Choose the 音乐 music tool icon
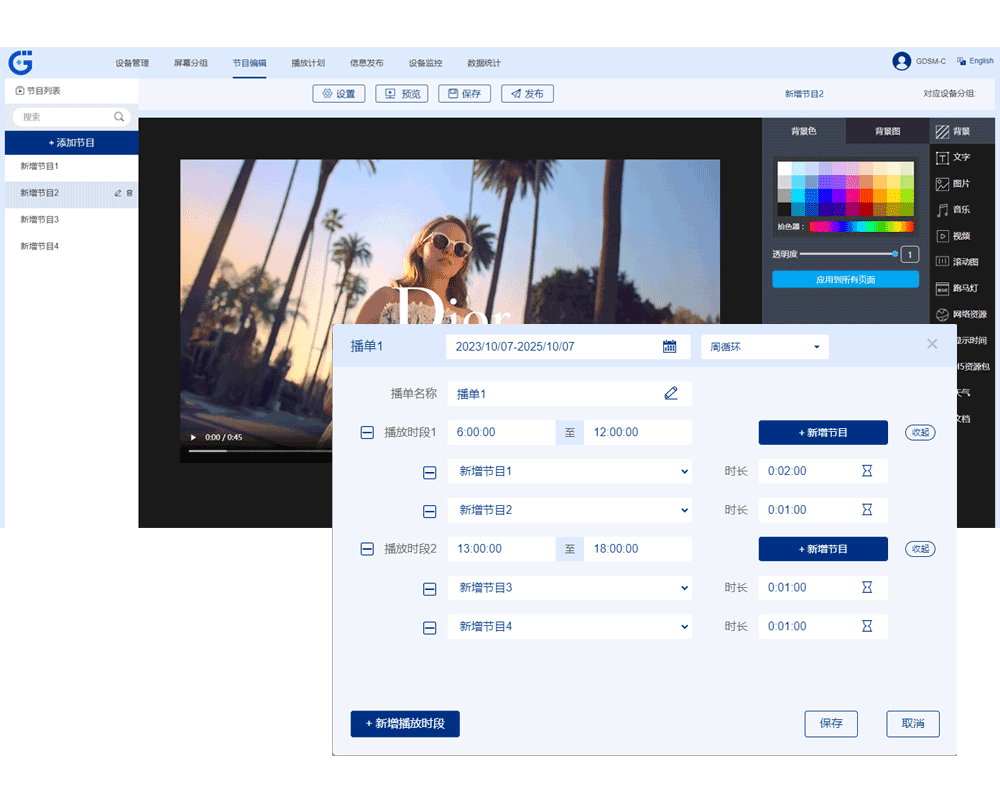 click(942, 210)
